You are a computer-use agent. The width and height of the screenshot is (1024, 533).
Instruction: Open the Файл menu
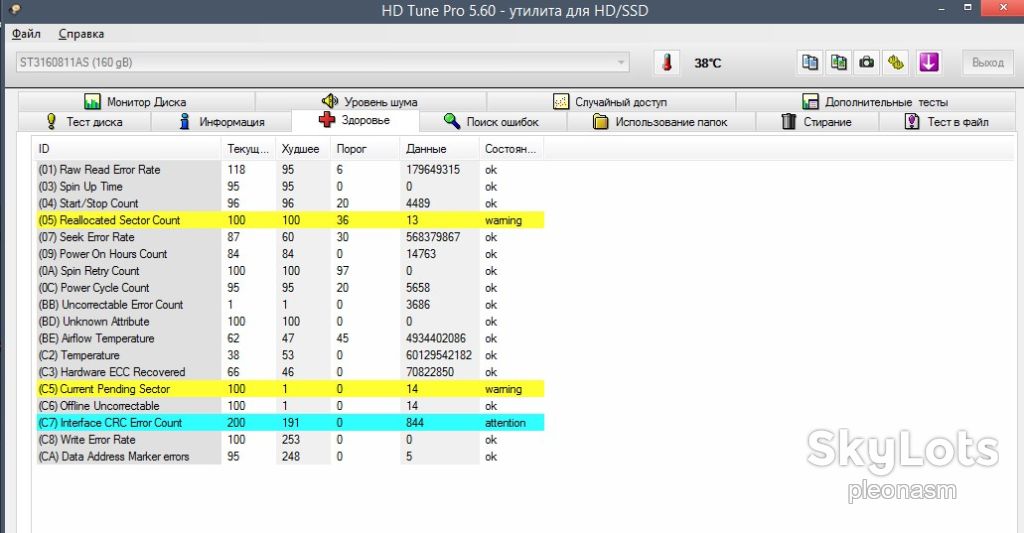(x=26, y=34)
